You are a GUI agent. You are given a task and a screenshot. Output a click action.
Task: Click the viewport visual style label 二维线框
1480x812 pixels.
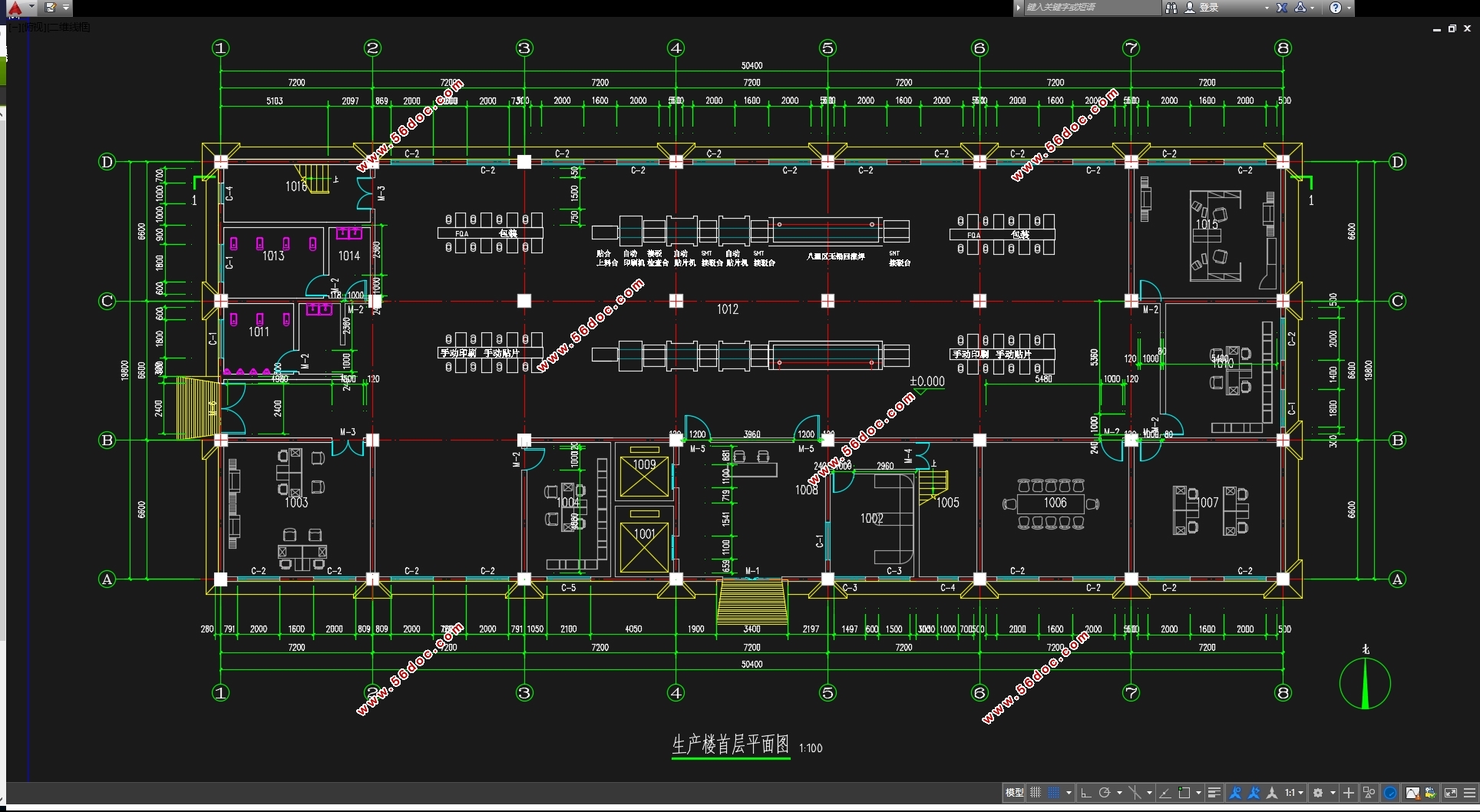[x=70, y=28]
